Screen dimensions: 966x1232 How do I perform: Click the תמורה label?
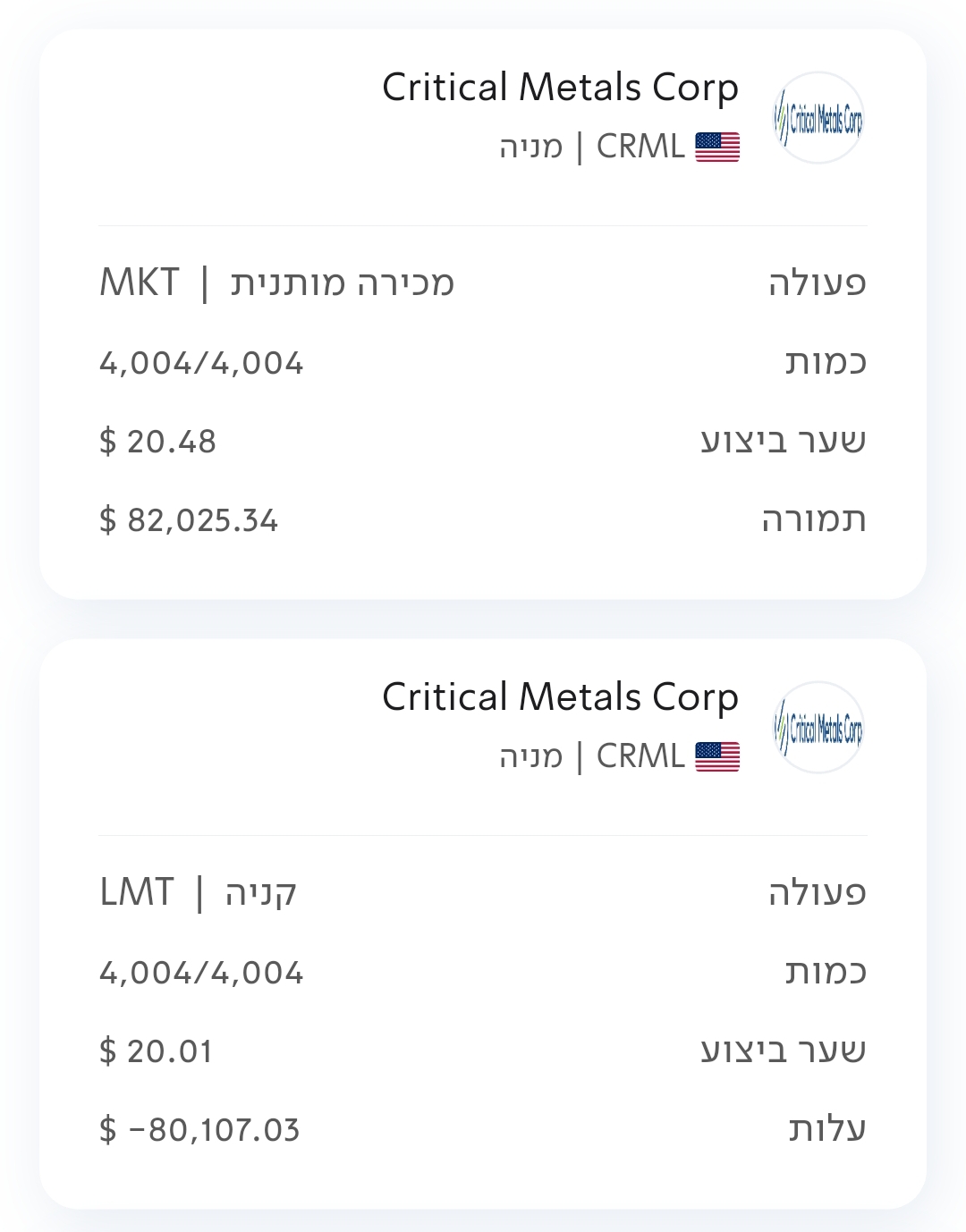click(x=814, y=520)
